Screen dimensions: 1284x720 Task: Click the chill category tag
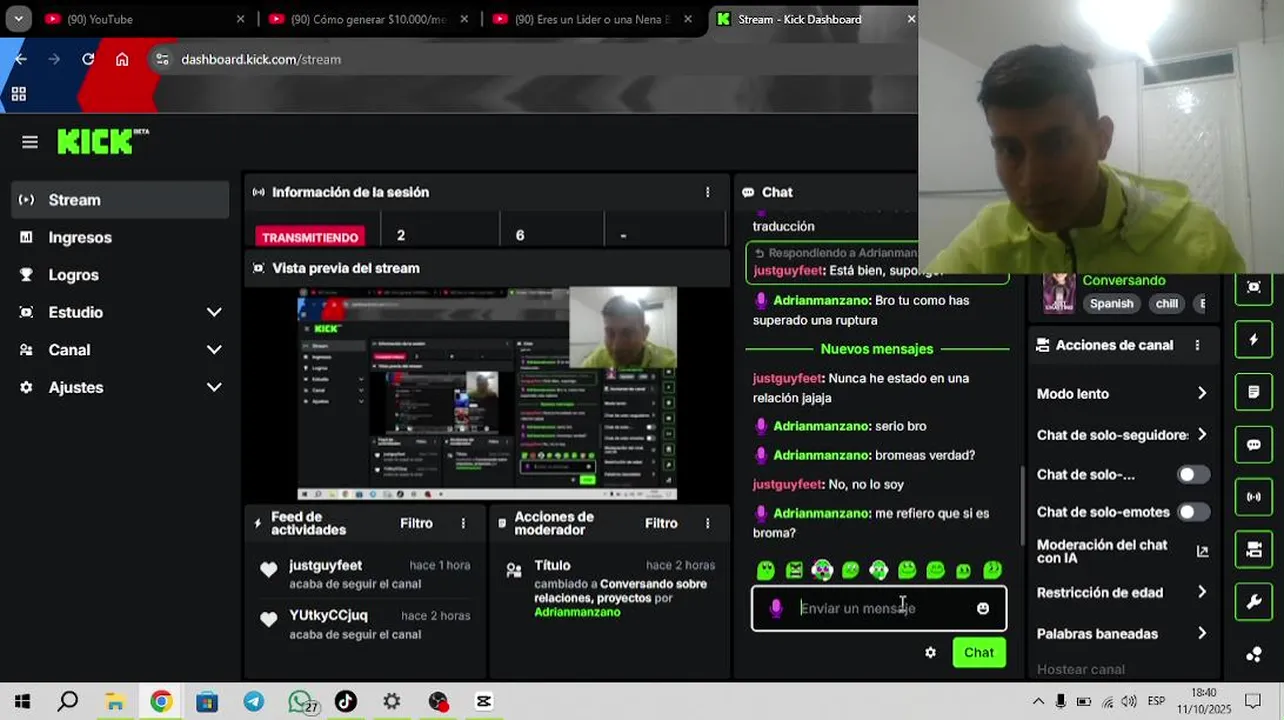click(1166, 304)
